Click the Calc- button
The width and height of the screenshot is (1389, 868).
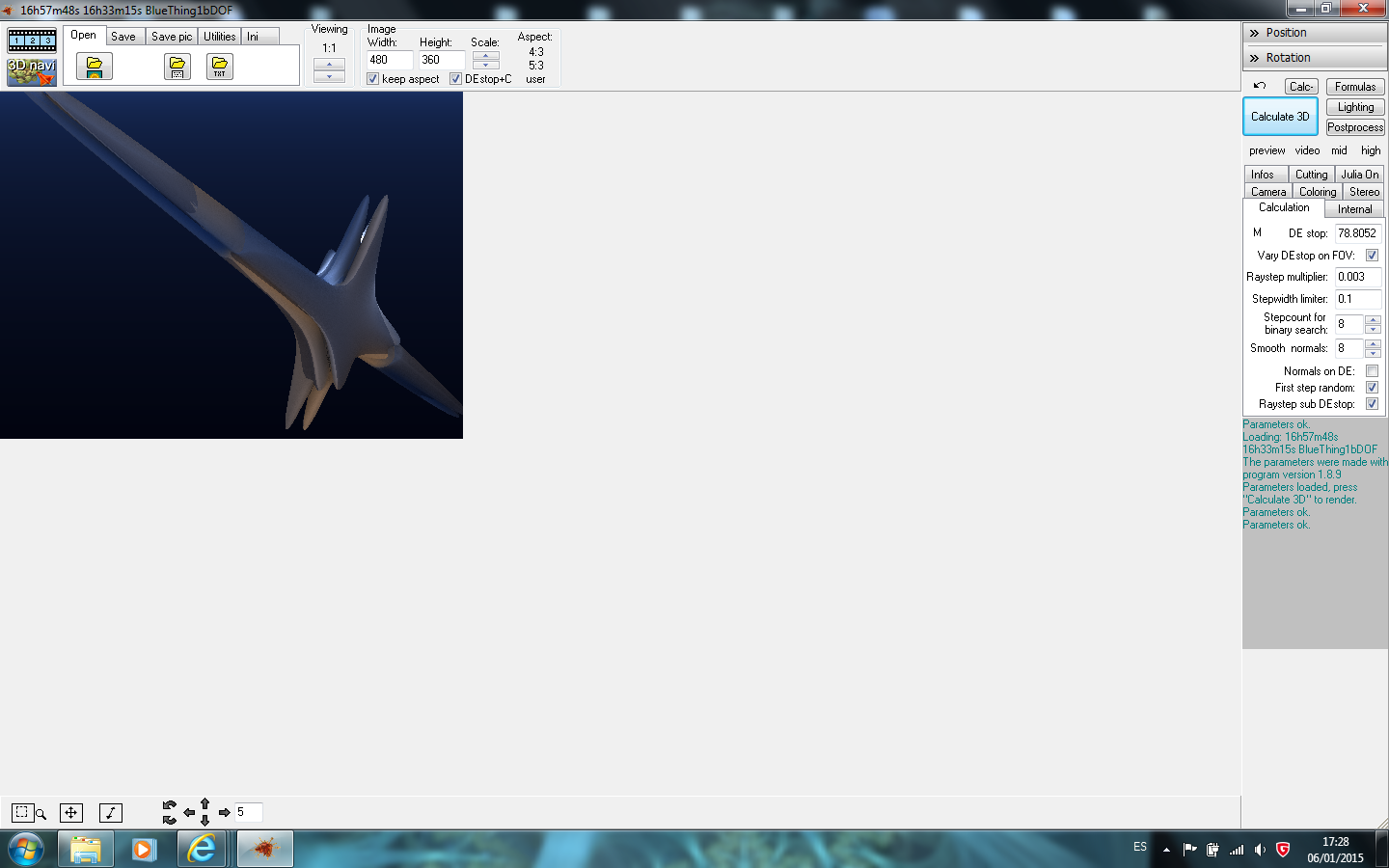1301,87
